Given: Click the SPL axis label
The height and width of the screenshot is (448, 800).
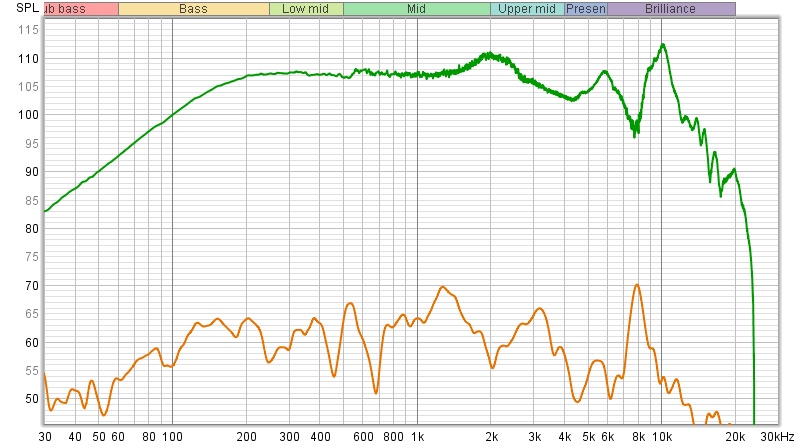Looking at the screenshot, I should [27, 8].
